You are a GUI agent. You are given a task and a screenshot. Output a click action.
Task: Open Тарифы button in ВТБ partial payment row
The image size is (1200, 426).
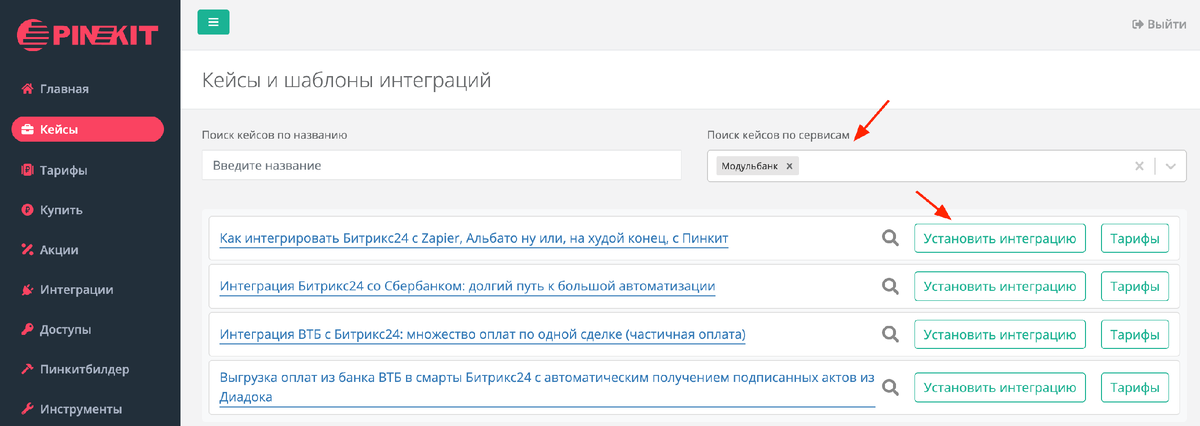point(1135,334)
